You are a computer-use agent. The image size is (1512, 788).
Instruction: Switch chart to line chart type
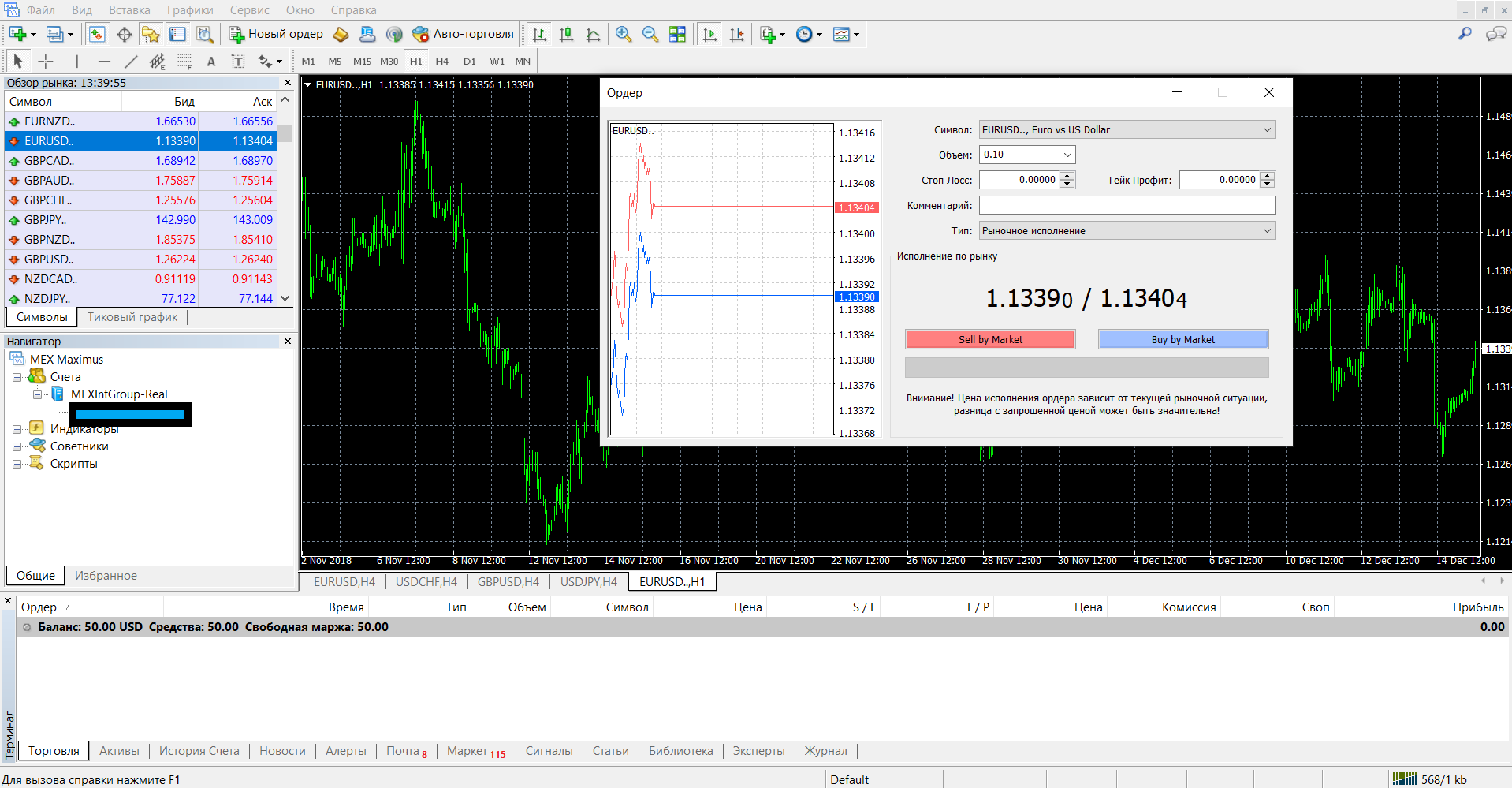click(x=593, y=34)
